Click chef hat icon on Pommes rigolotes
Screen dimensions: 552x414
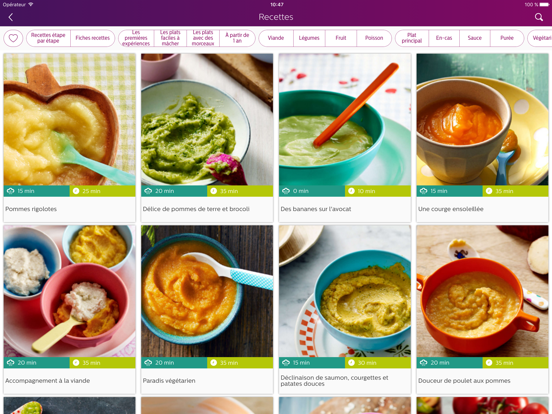tap(10, 191)
